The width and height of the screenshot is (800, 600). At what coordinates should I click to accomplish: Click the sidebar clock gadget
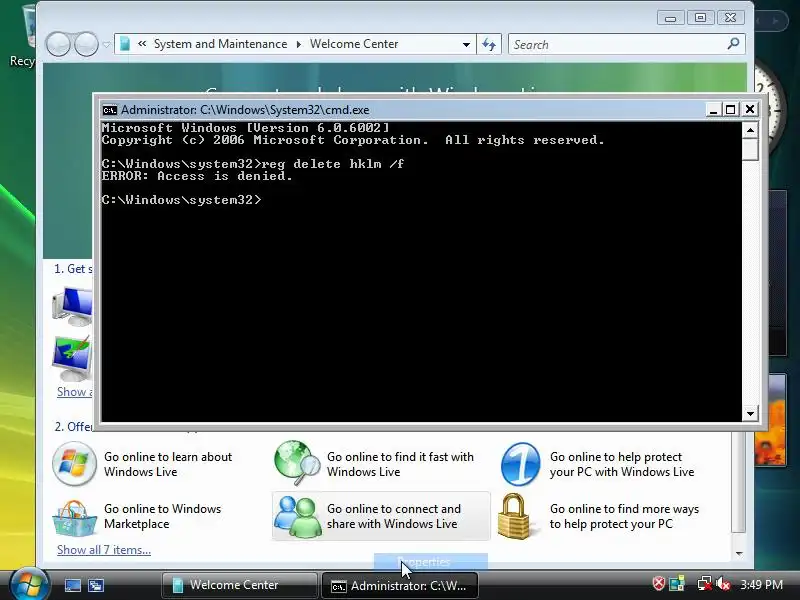[x=768, y=112]
